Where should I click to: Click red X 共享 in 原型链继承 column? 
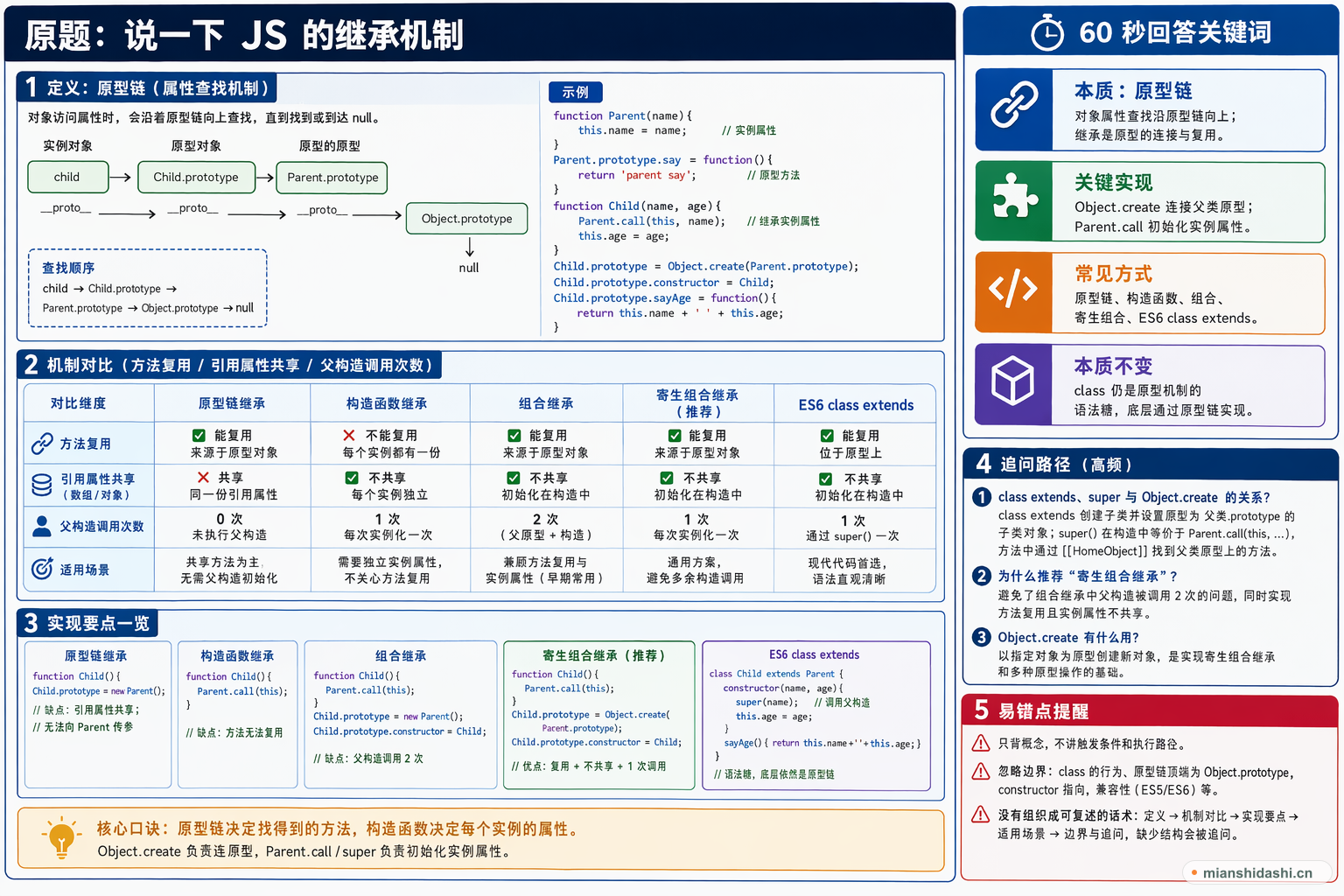203,477
